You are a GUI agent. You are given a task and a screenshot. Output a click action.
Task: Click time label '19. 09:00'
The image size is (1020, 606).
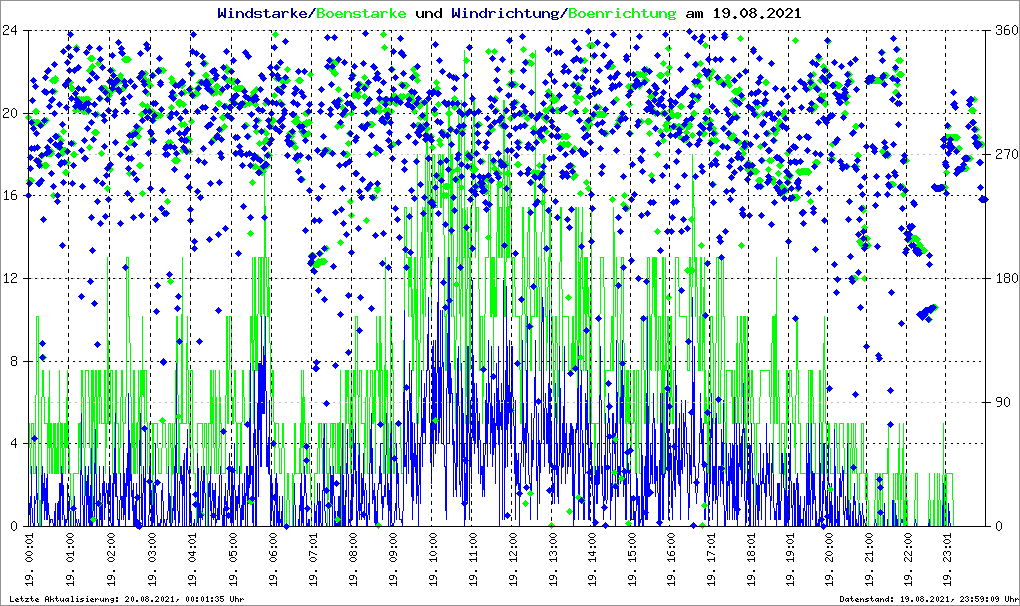tap(392, 559)
